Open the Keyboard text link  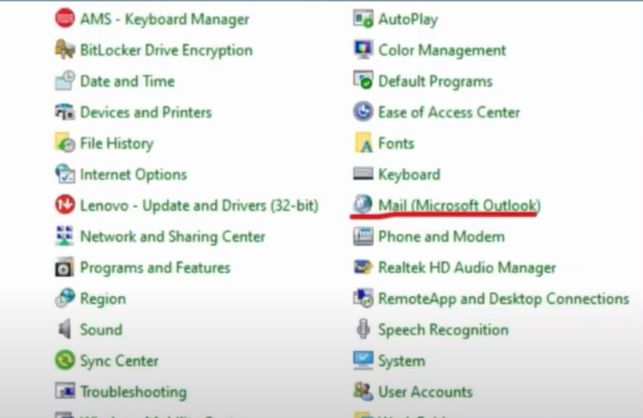click(409, 175)
